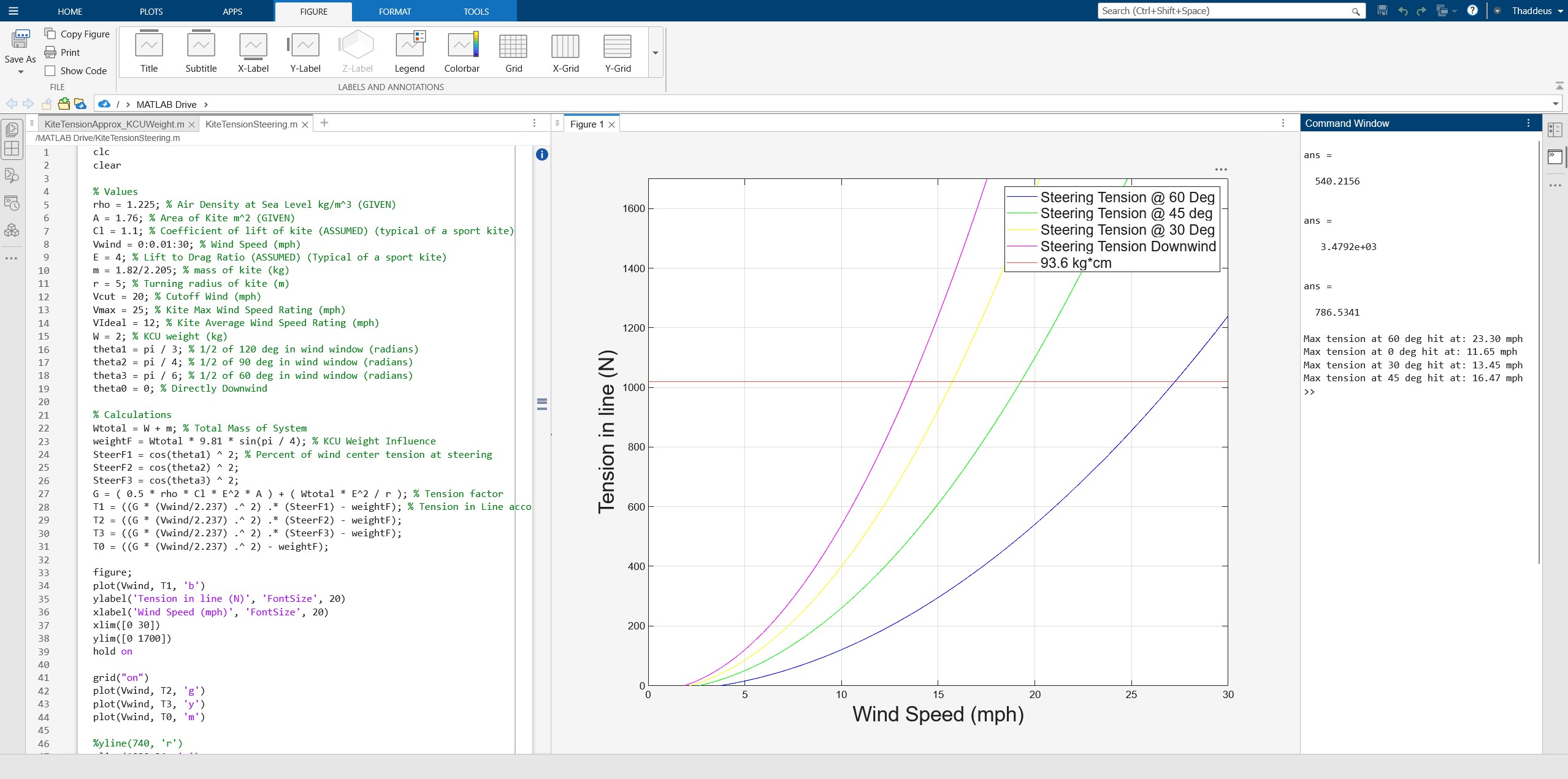The width and height of the screenshot is (1568, 779).
Task: Open the Files panel in left sidebar
Action: coord(12,129)
